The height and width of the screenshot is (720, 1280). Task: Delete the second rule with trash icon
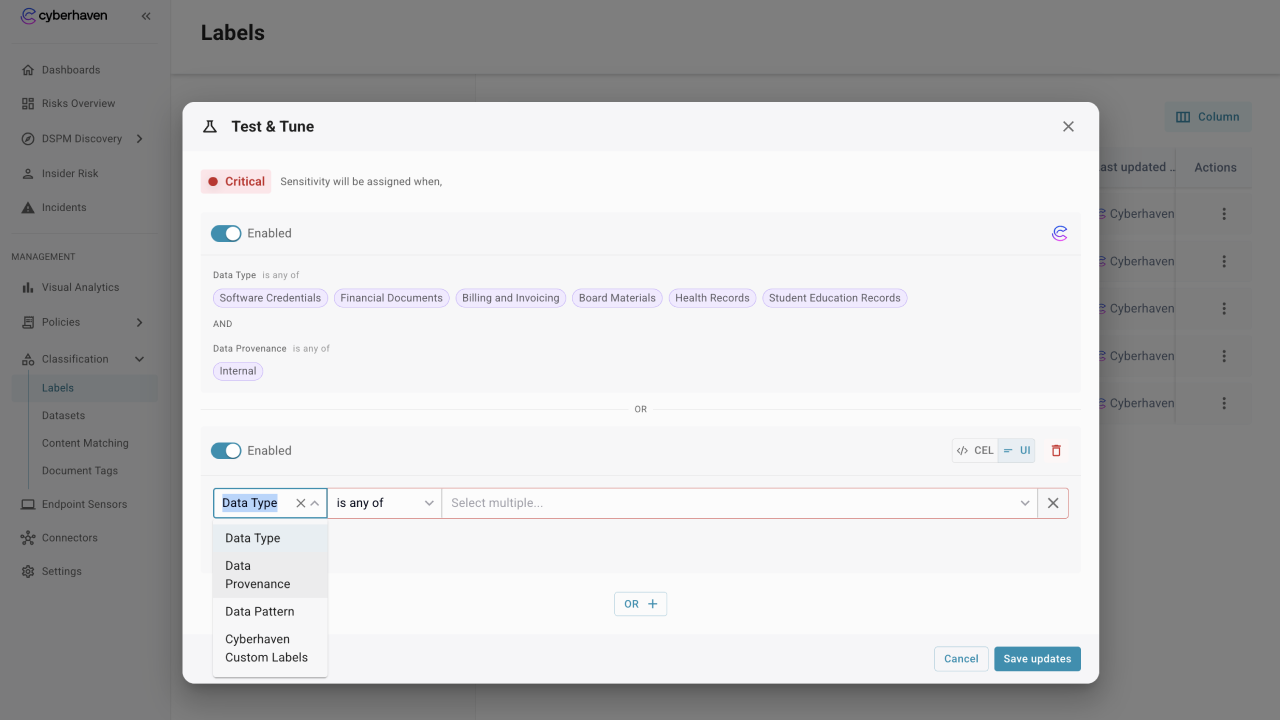pos(1056,451)
